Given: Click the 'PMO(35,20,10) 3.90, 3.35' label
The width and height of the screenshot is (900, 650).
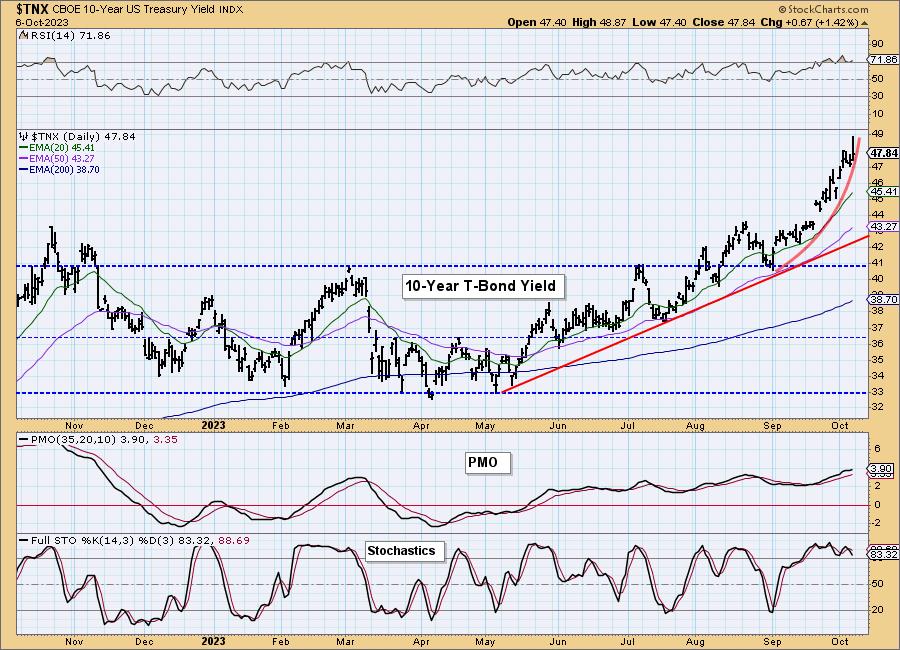Looking at the screenshot, I should coord(104,439).
